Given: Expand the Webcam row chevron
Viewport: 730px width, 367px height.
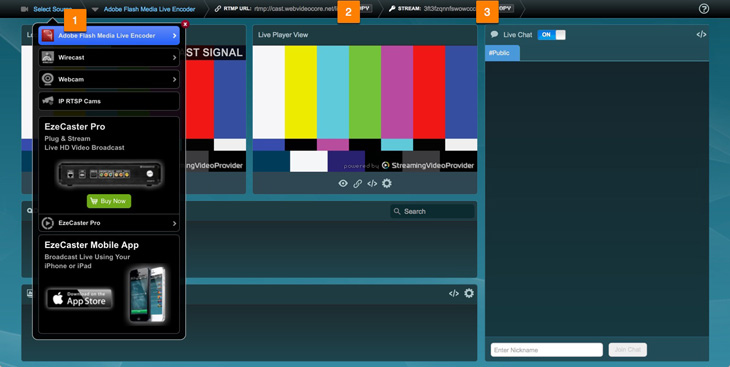Looking at the screenshot, I should (175, 79).
